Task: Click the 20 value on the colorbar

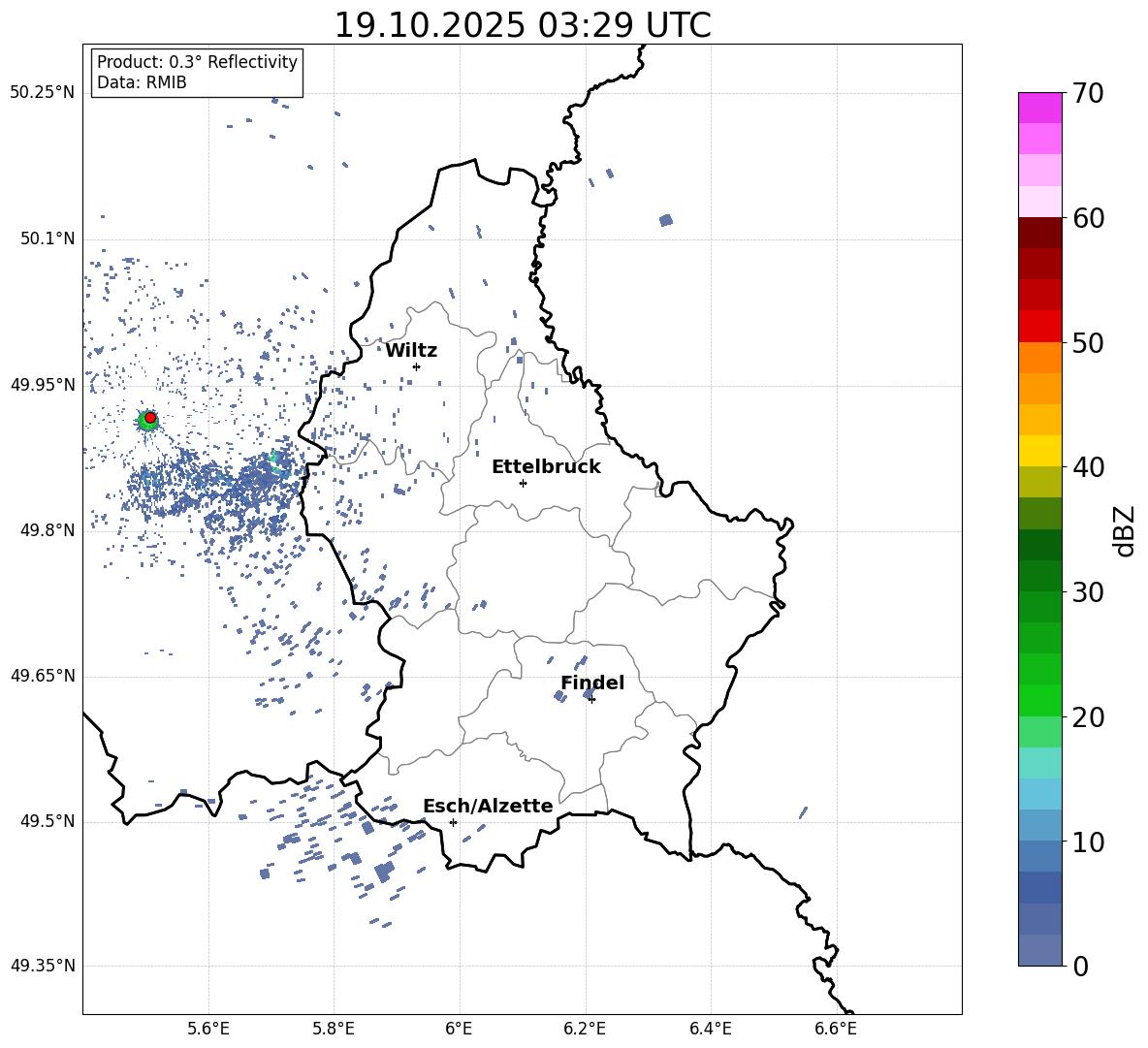Action: point(1088,717)
